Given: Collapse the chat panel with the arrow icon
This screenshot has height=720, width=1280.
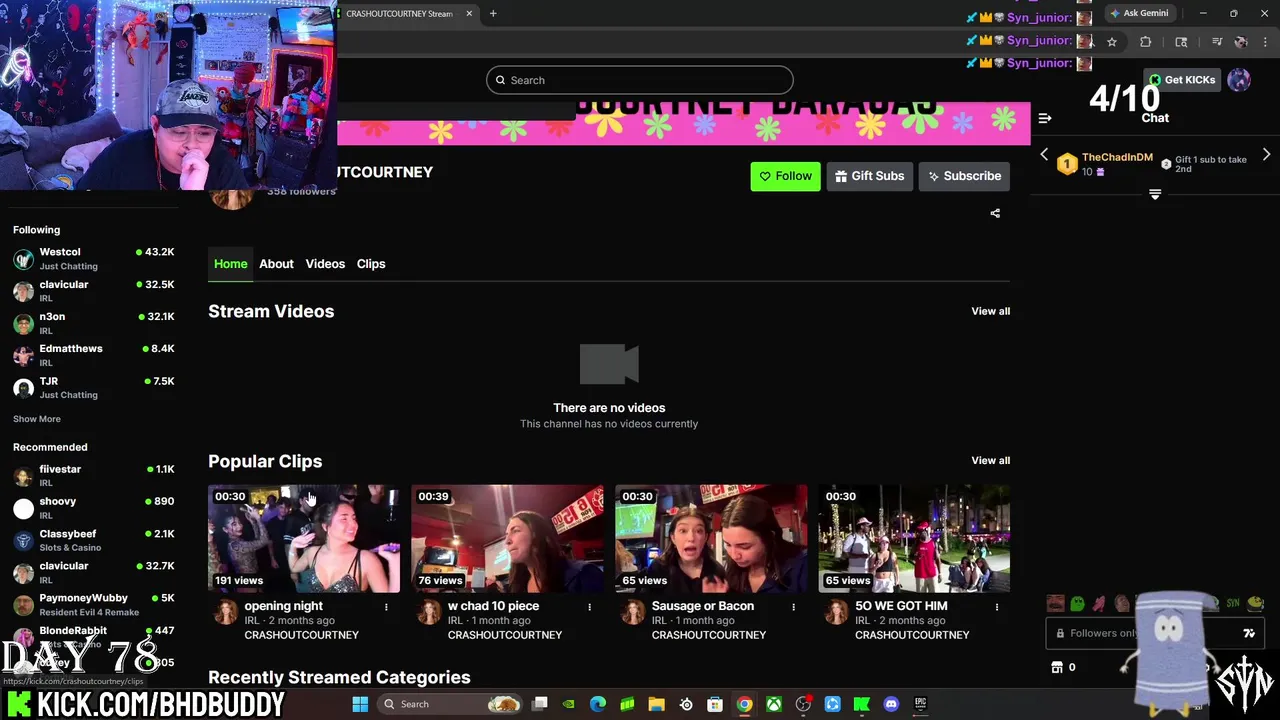Looking at the screenshot, I should (x=1045, y=118).
